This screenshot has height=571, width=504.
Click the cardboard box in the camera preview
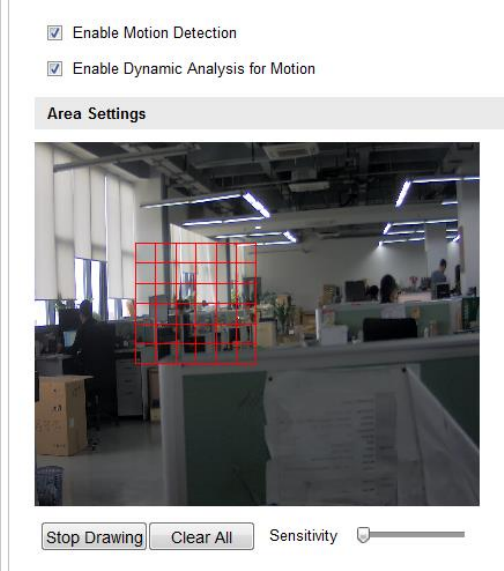coord(63,415)
